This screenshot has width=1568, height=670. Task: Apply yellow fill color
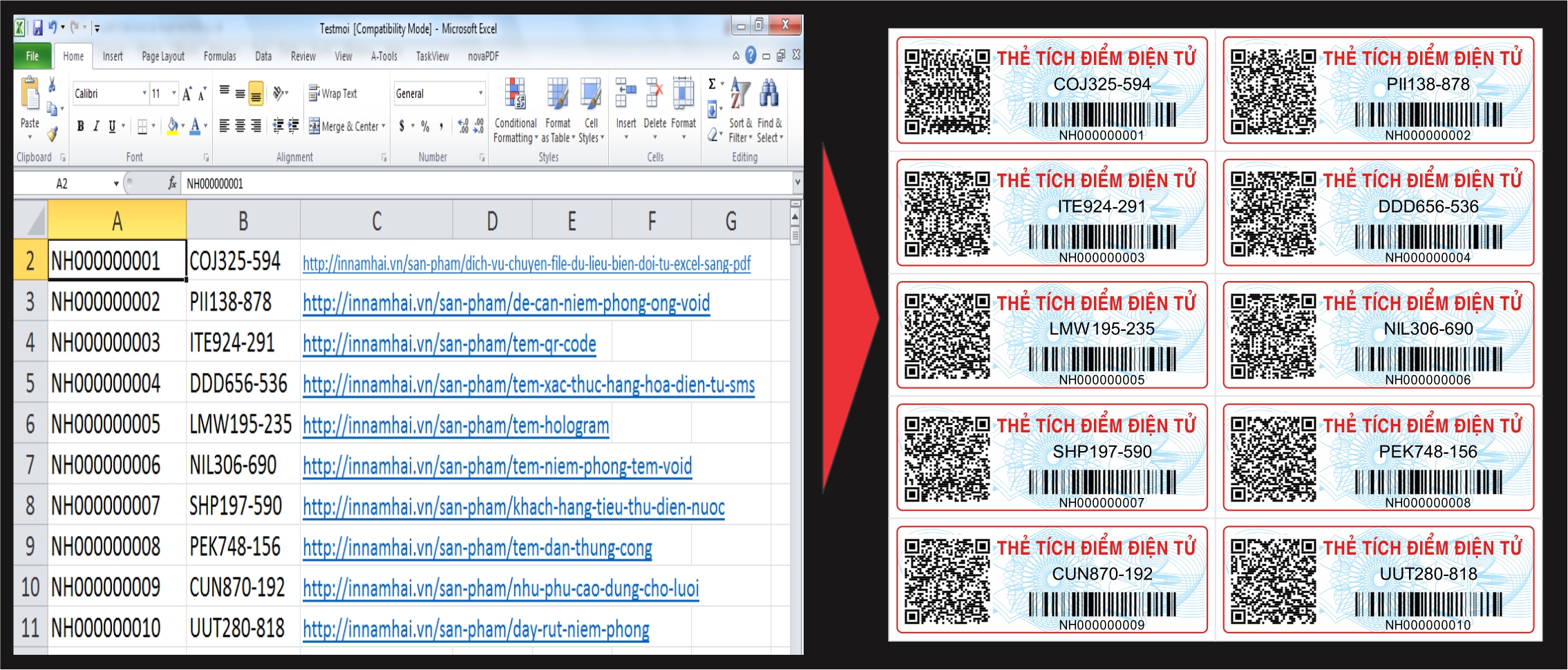(173, 126)
